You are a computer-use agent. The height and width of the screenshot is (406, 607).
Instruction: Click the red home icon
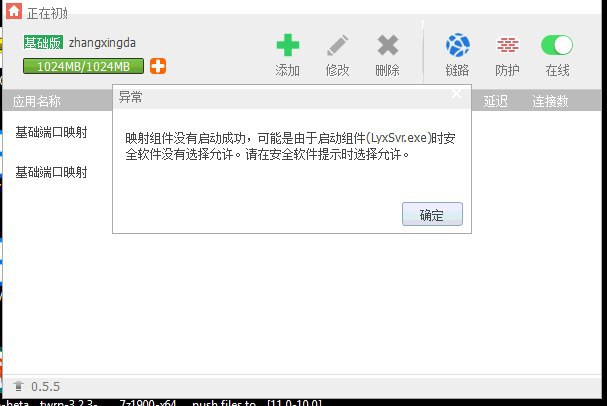click(x=14, y=11)
